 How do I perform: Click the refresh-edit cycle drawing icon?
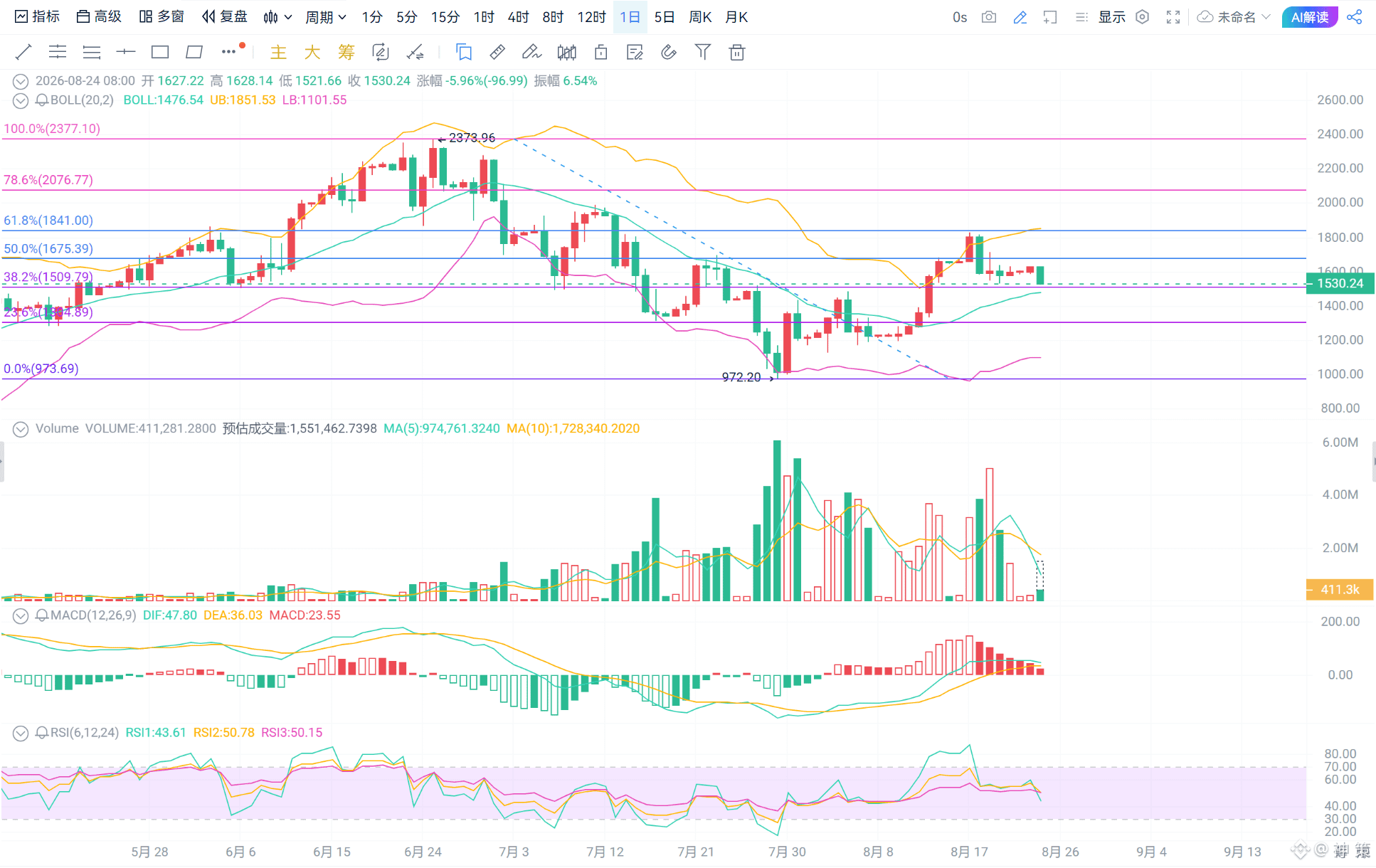pyautogui.click(x=381, y=52)
